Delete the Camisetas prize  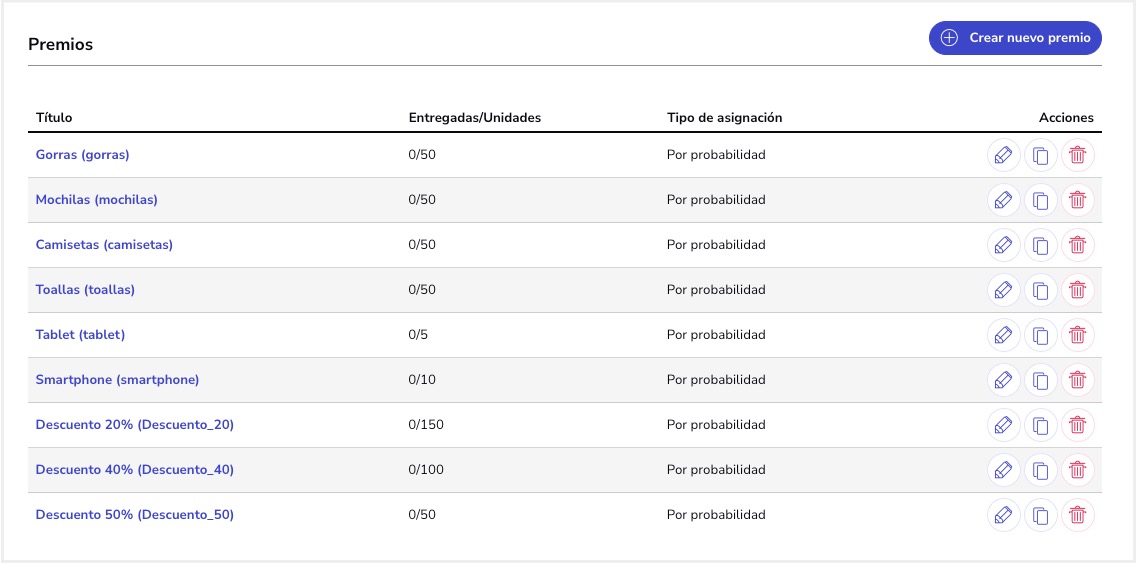click(x=1077, y=245)
